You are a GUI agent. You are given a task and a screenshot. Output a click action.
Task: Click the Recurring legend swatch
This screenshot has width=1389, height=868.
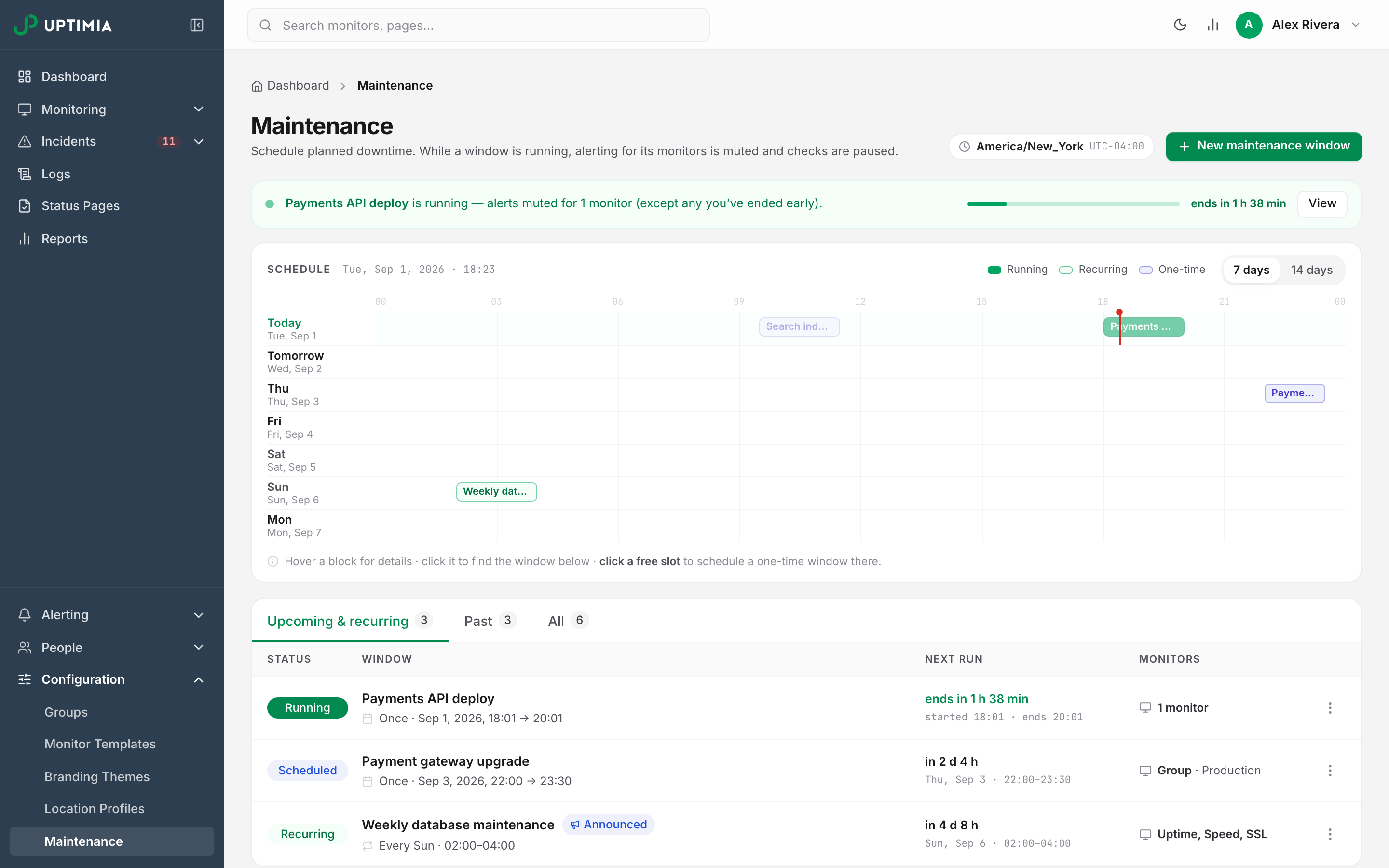tap(1066, 270)
